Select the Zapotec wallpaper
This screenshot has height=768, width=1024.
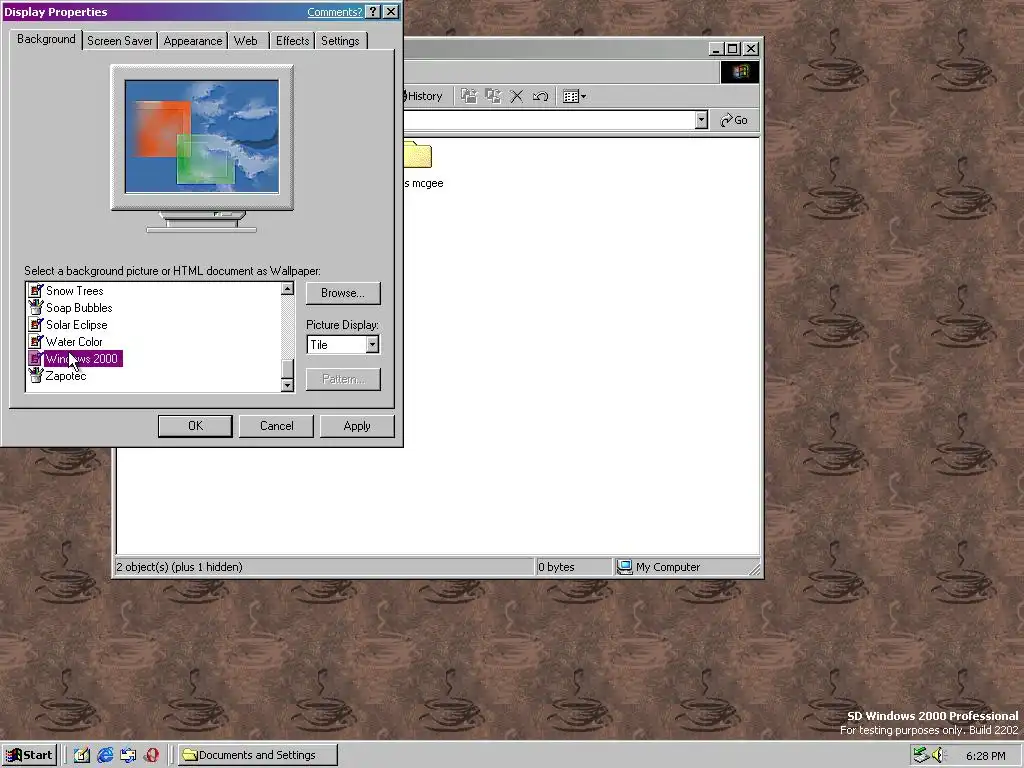pyautogui.click(x=65, y=376)
